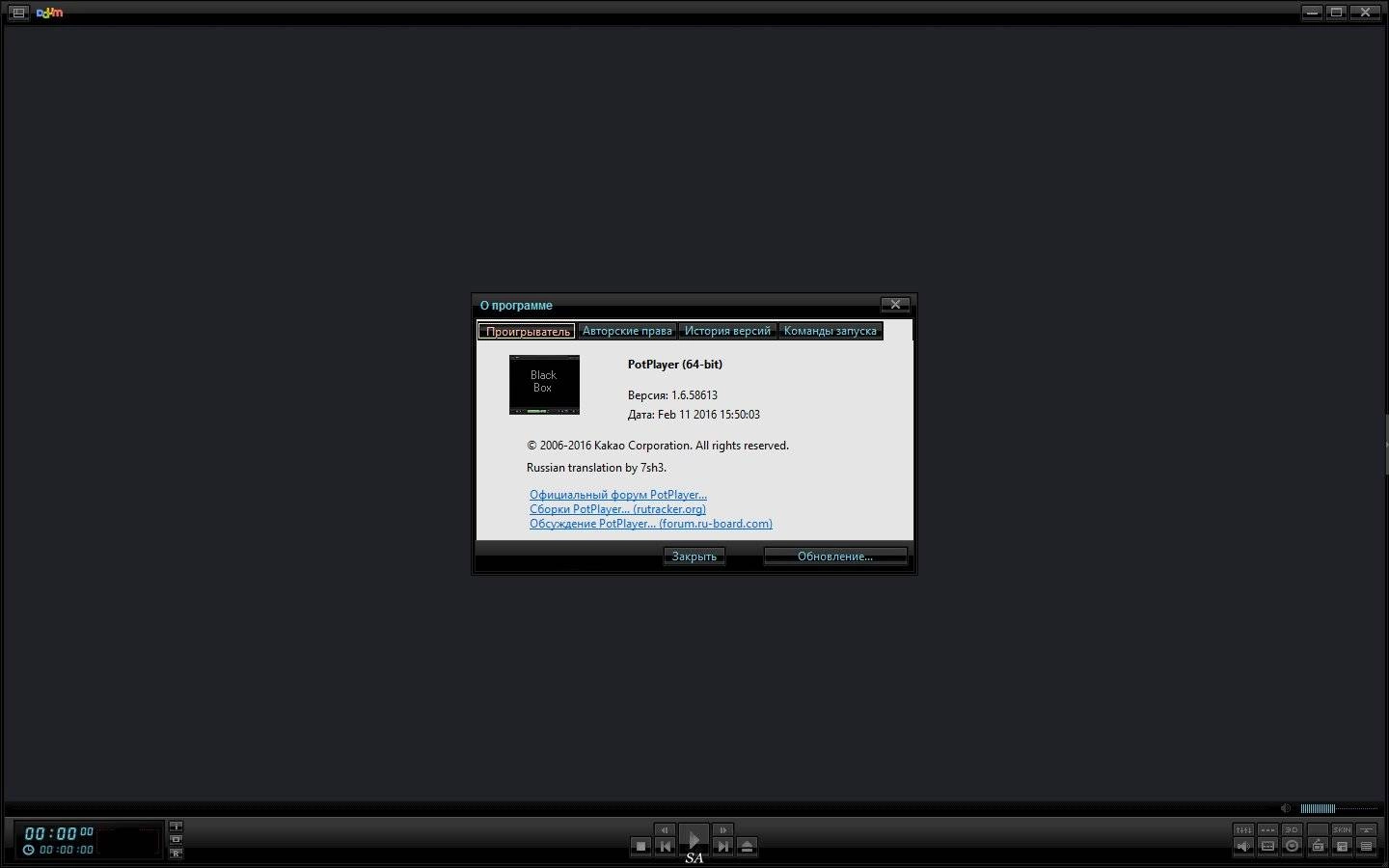Click the small R button near time display
Viewport: 1389px width, 868px height.
[176, 853]
